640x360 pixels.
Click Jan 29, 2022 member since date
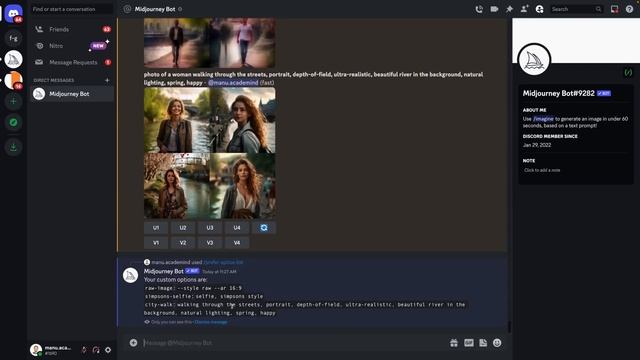click(x=537, y=145)
